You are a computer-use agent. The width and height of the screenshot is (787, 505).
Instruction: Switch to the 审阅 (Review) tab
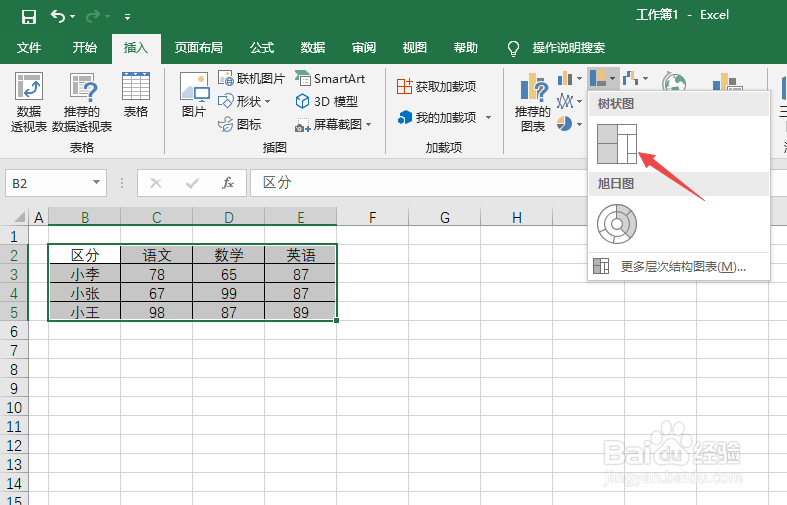364,48
